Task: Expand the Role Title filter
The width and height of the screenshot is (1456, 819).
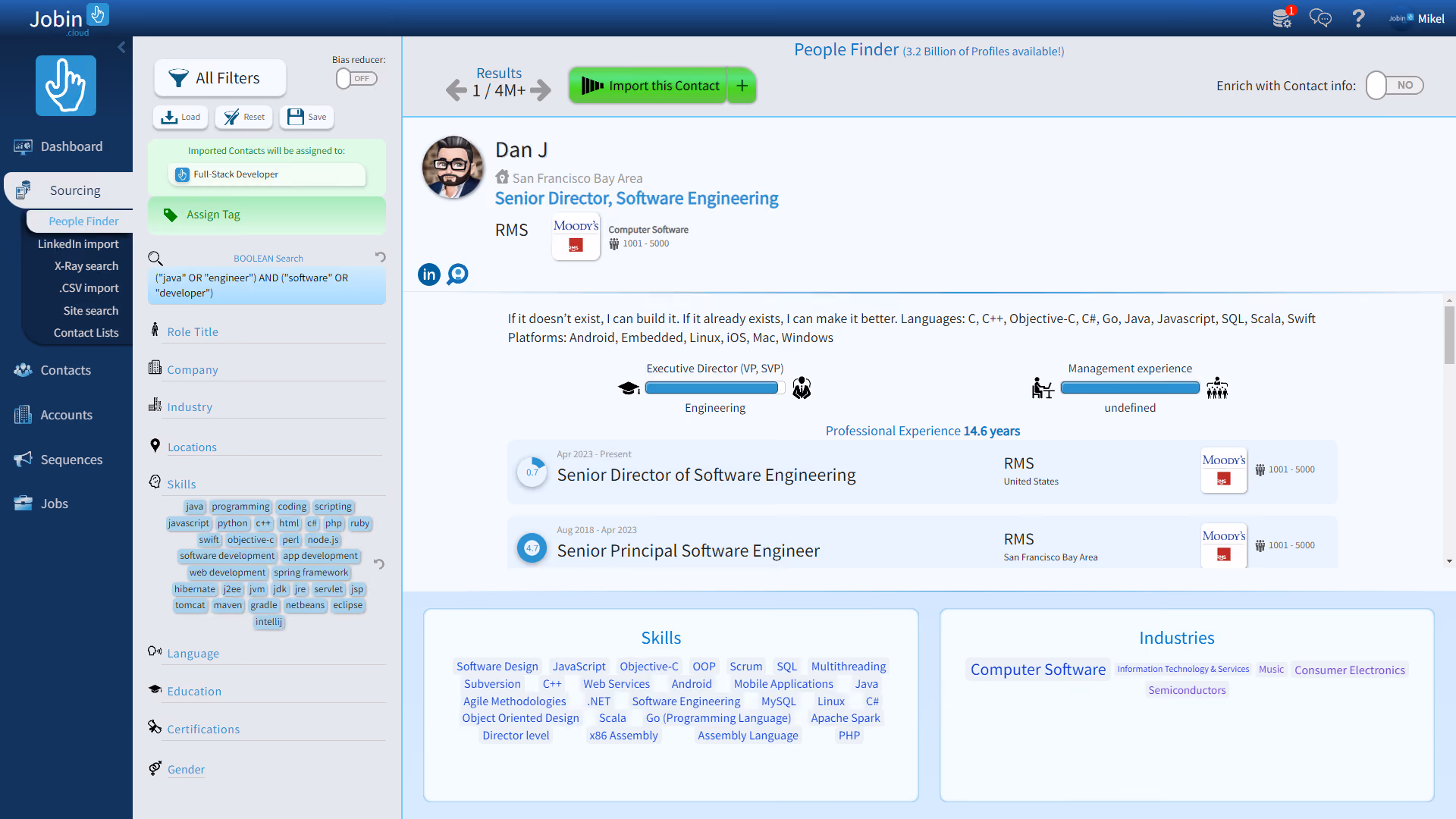Action: 193,331
